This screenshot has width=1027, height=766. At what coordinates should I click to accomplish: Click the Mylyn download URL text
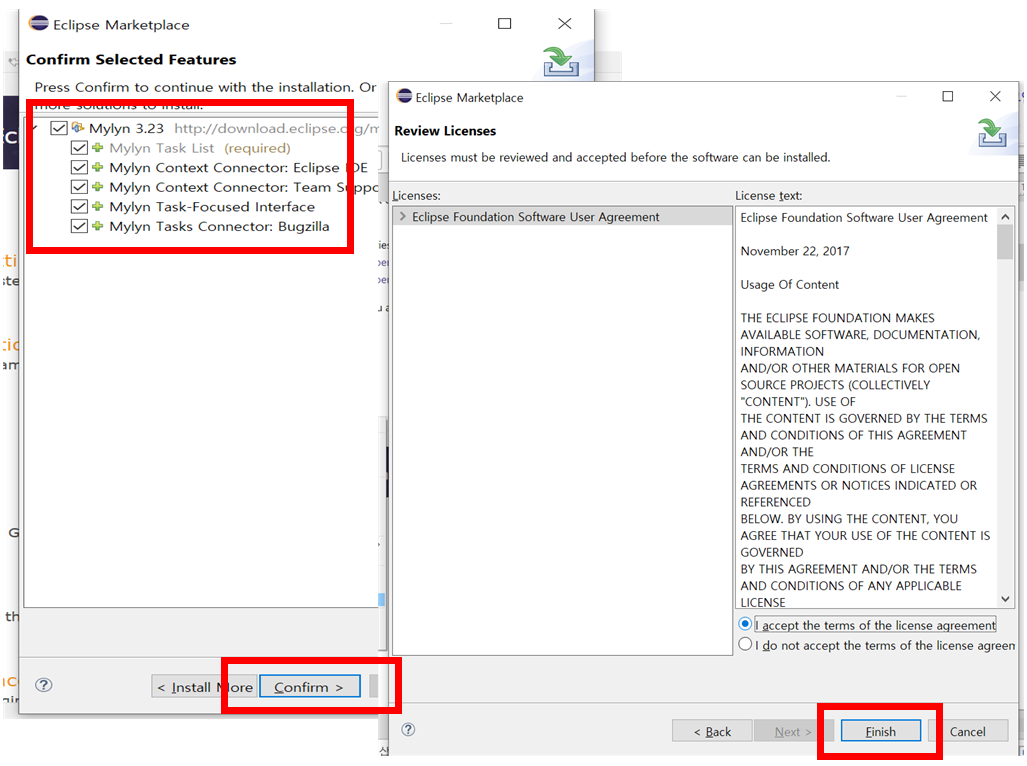[276, 128]
